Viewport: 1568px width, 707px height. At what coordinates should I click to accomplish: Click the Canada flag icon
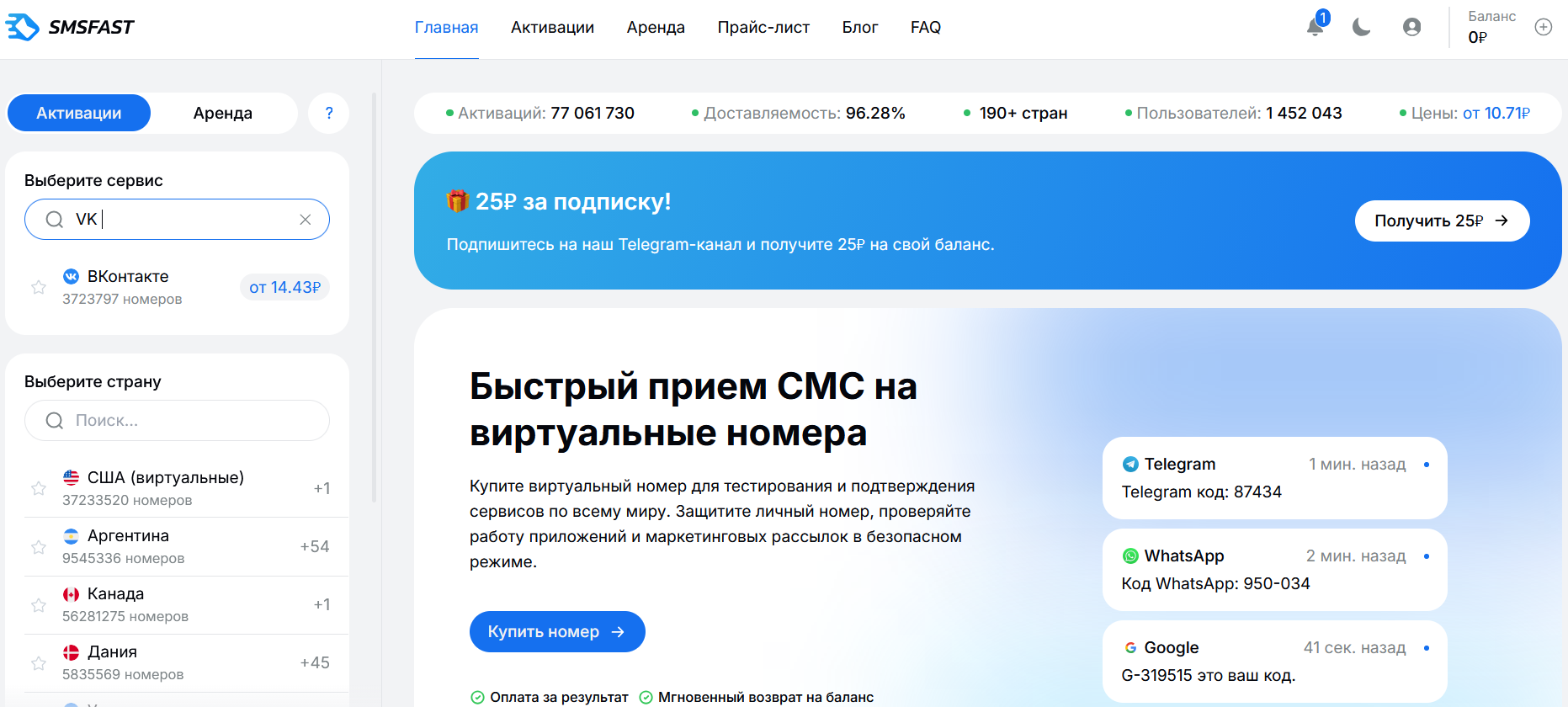point(72,594)
